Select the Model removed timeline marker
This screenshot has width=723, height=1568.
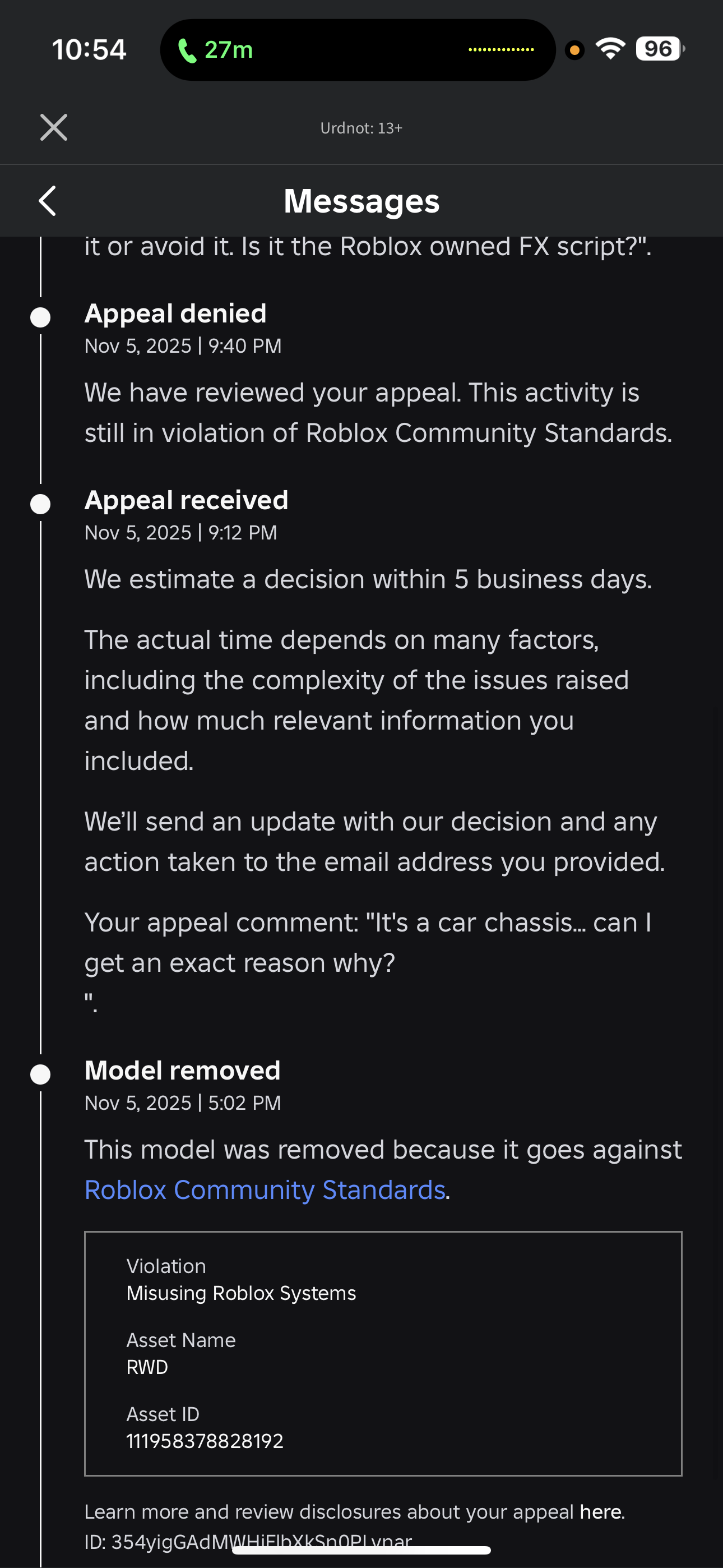click(x=40, y=1074)
